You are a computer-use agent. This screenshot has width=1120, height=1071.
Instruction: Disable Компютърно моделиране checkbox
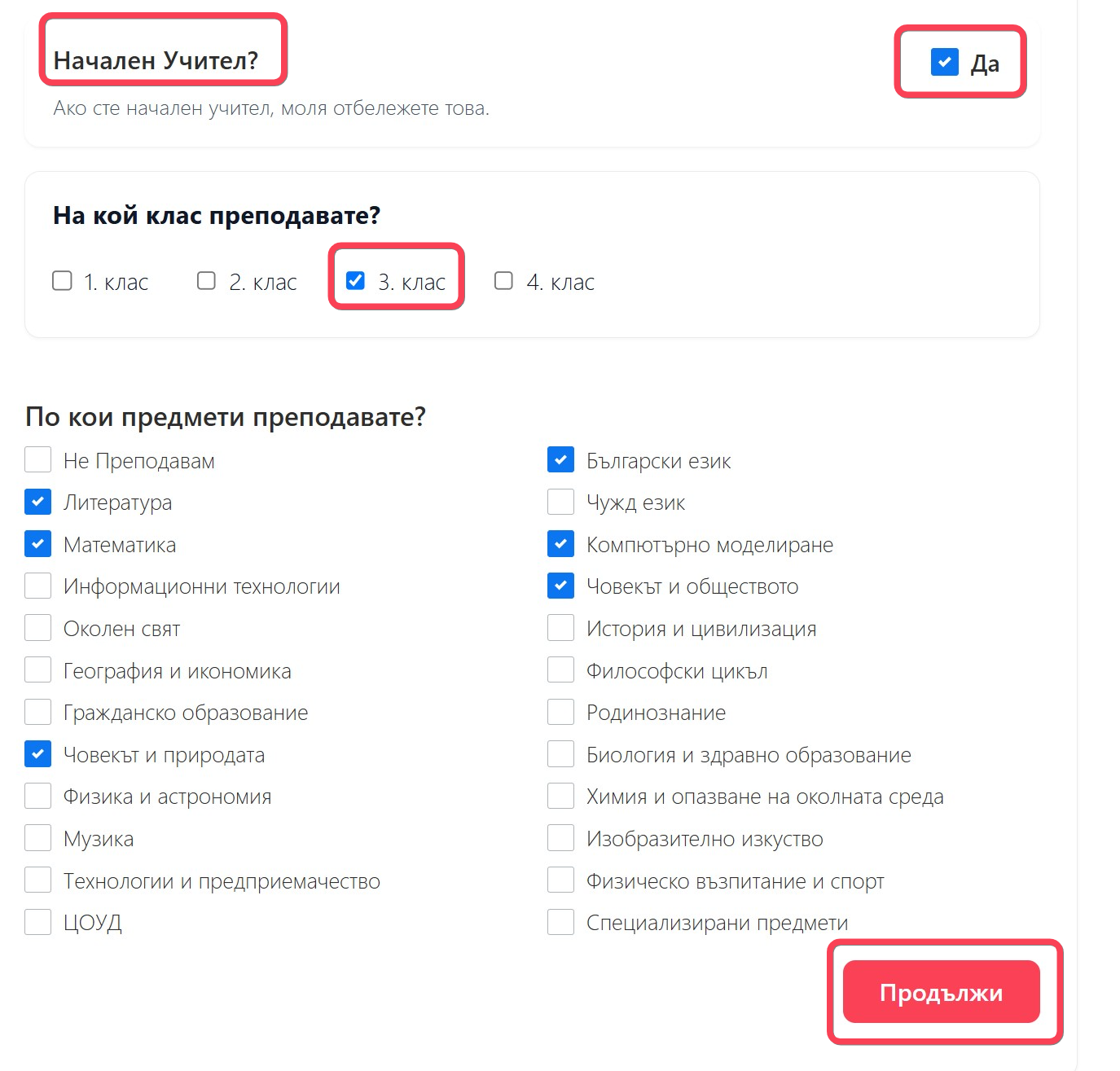click(561, 544)
